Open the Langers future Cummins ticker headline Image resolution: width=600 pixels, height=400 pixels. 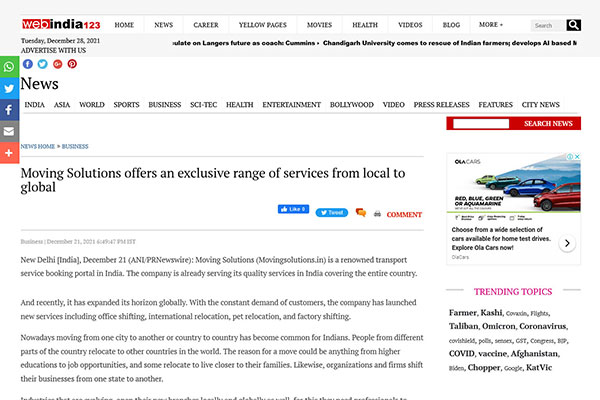[243, 43]
